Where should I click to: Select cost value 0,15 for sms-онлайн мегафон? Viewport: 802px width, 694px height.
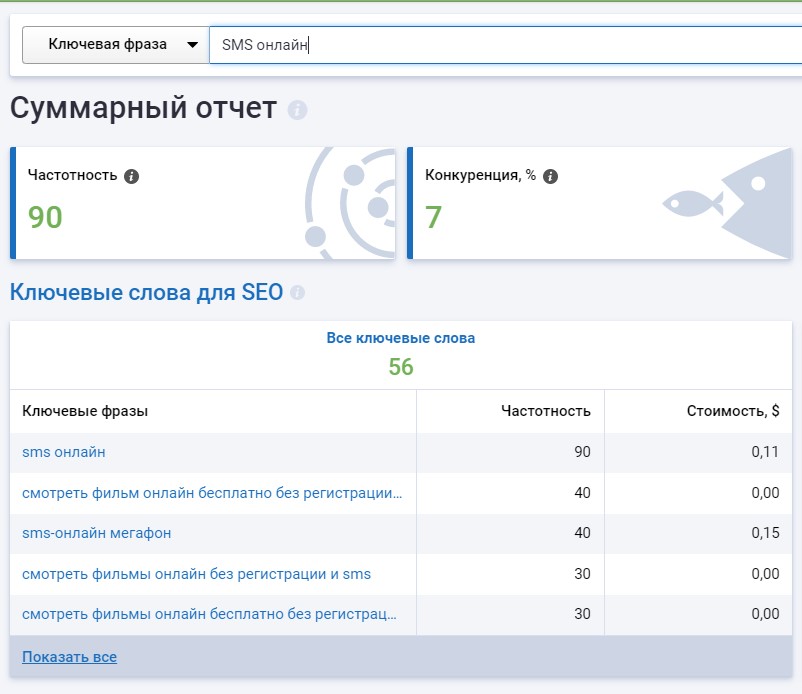pyautogui.click(x=765, y=533)
